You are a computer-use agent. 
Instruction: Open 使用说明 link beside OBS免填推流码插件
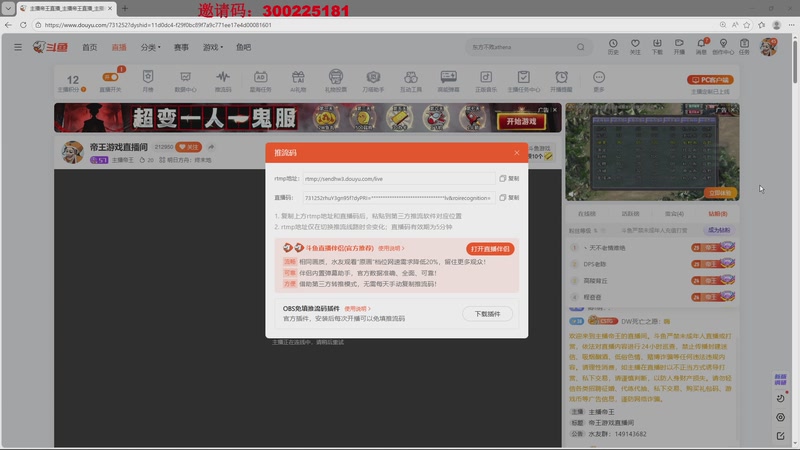[x=357, y=309]
